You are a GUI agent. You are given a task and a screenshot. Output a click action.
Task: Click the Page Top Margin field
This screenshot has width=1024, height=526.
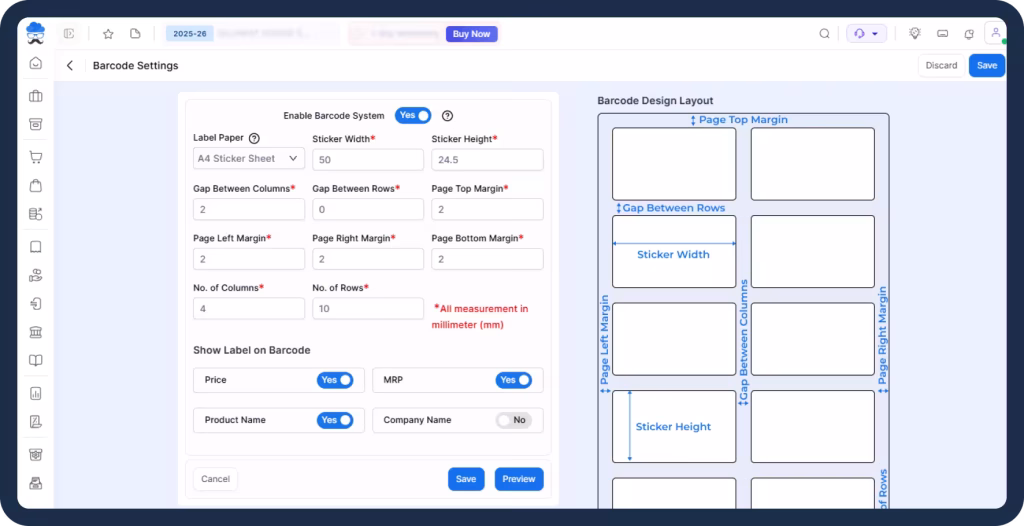pos(487,209)
